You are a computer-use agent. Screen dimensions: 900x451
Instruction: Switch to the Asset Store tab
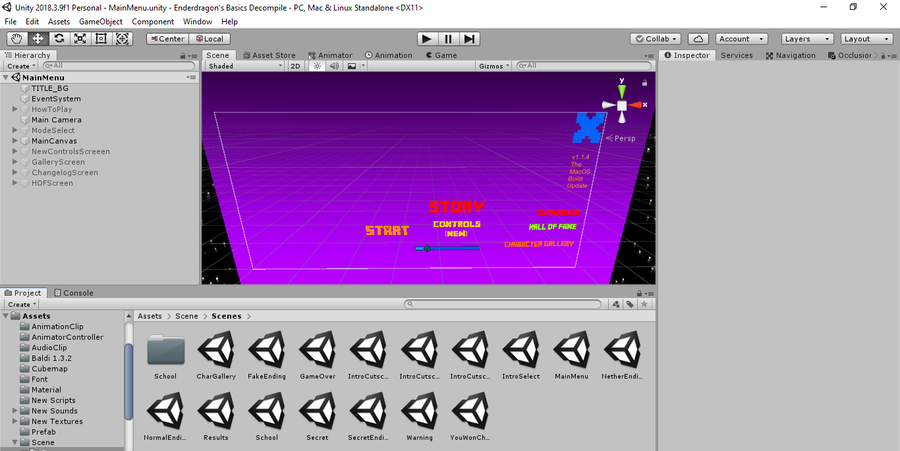click(x=269, y=55)
